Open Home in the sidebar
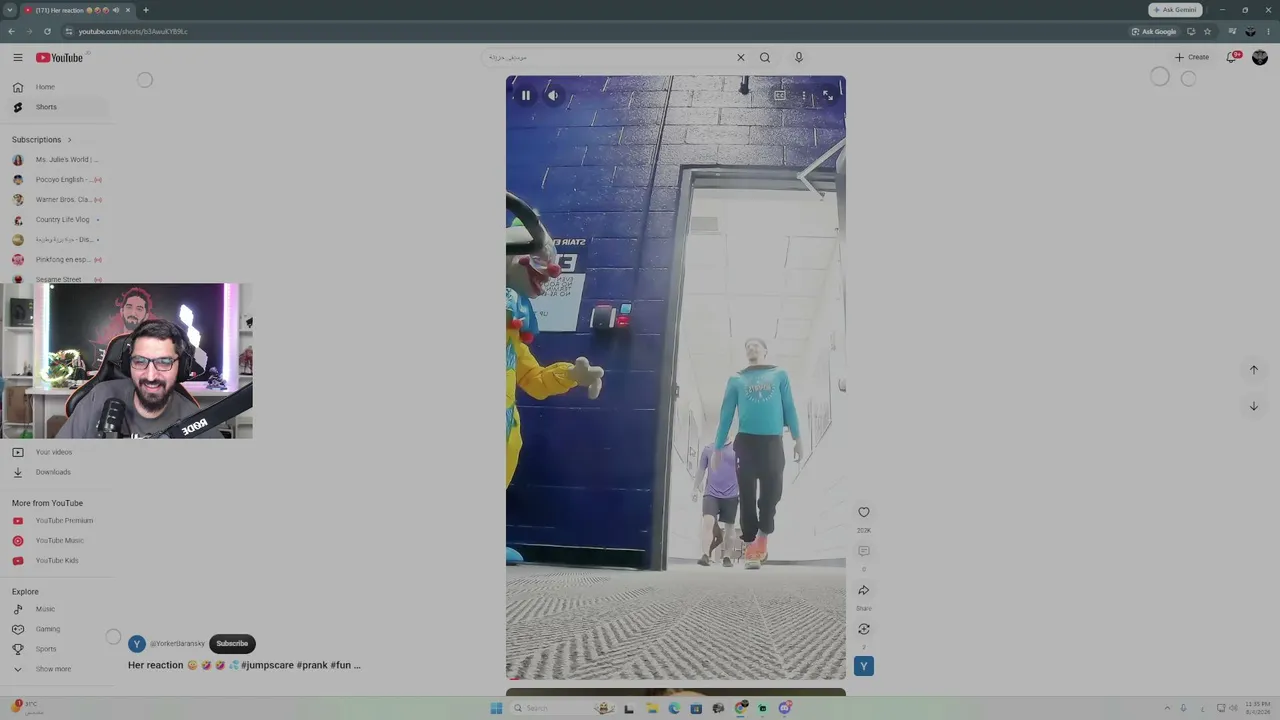The height and width of the screenshot is (720, 1280). click(x=58, y=87)
